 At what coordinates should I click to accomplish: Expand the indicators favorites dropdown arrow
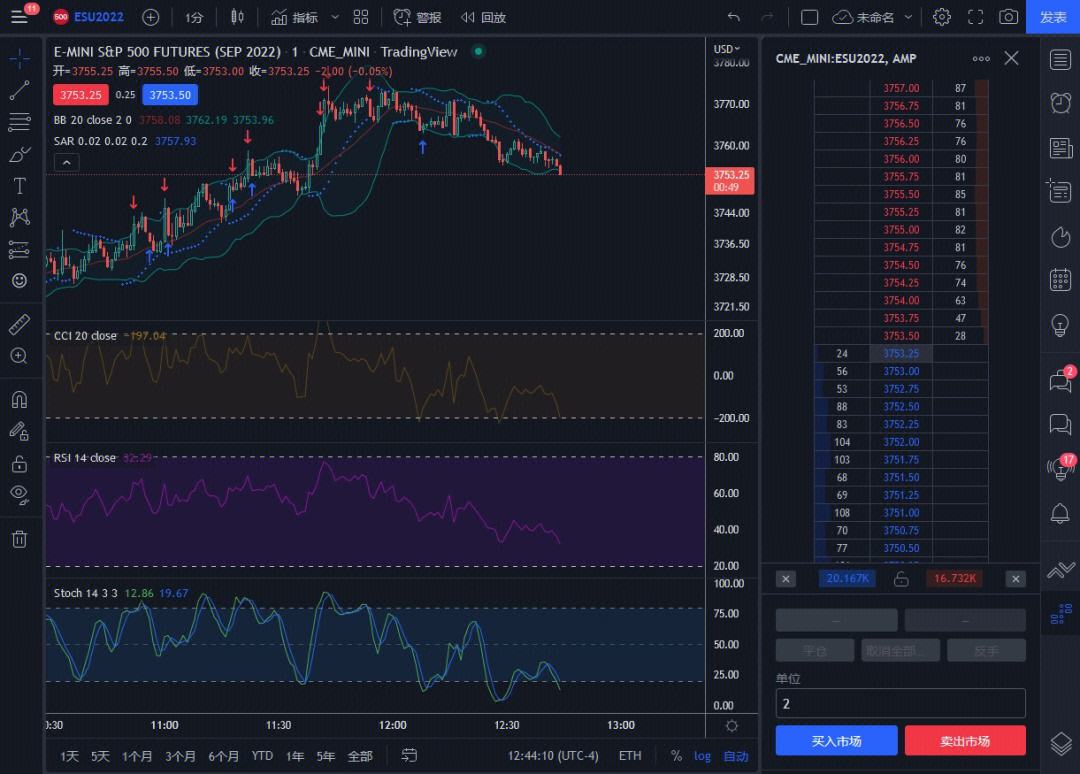point(335,17)
